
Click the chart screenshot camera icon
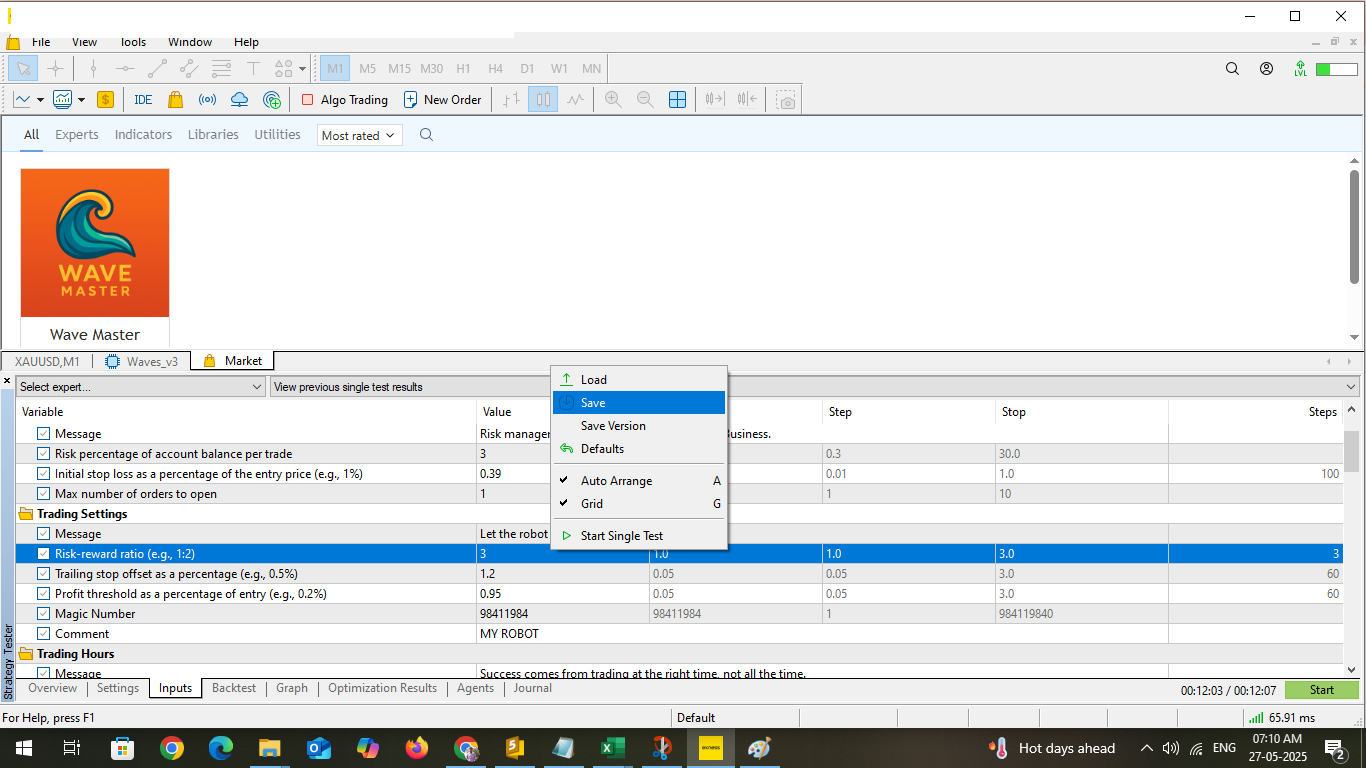click(787, 100)
